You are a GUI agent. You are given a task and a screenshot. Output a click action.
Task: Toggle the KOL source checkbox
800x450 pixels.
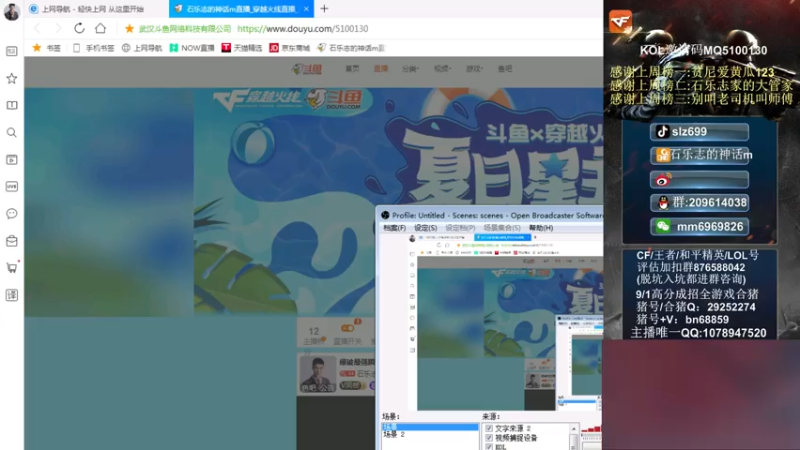point(489,447)
